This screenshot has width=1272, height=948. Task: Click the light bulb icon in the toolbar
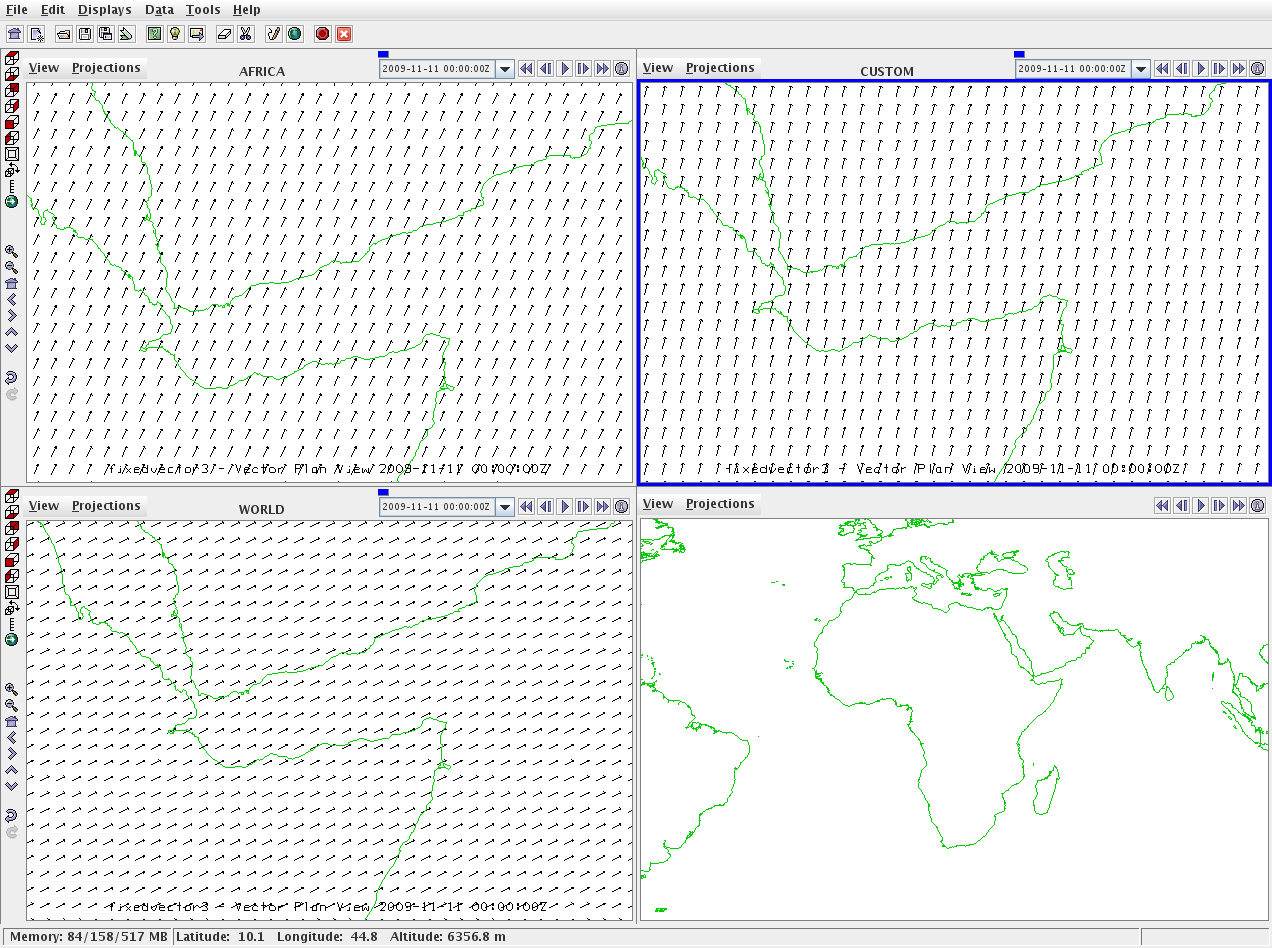pos(175,33)
